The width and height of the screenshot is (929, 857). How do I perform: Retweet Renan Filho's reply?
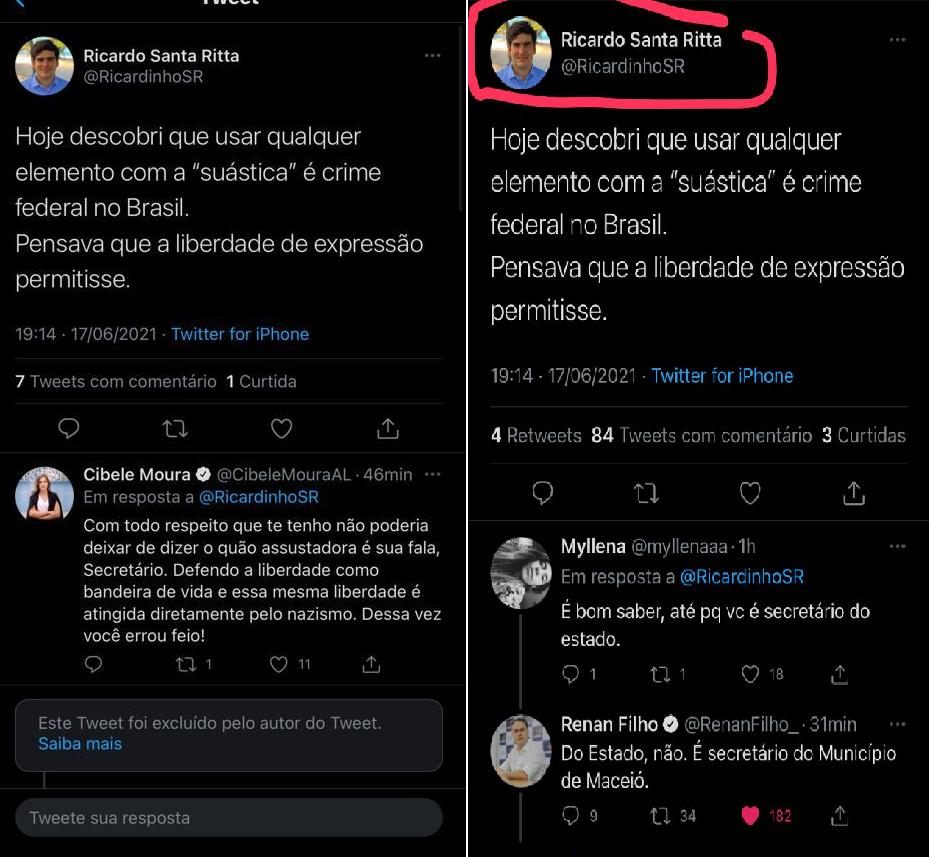(x=660, y=816)
